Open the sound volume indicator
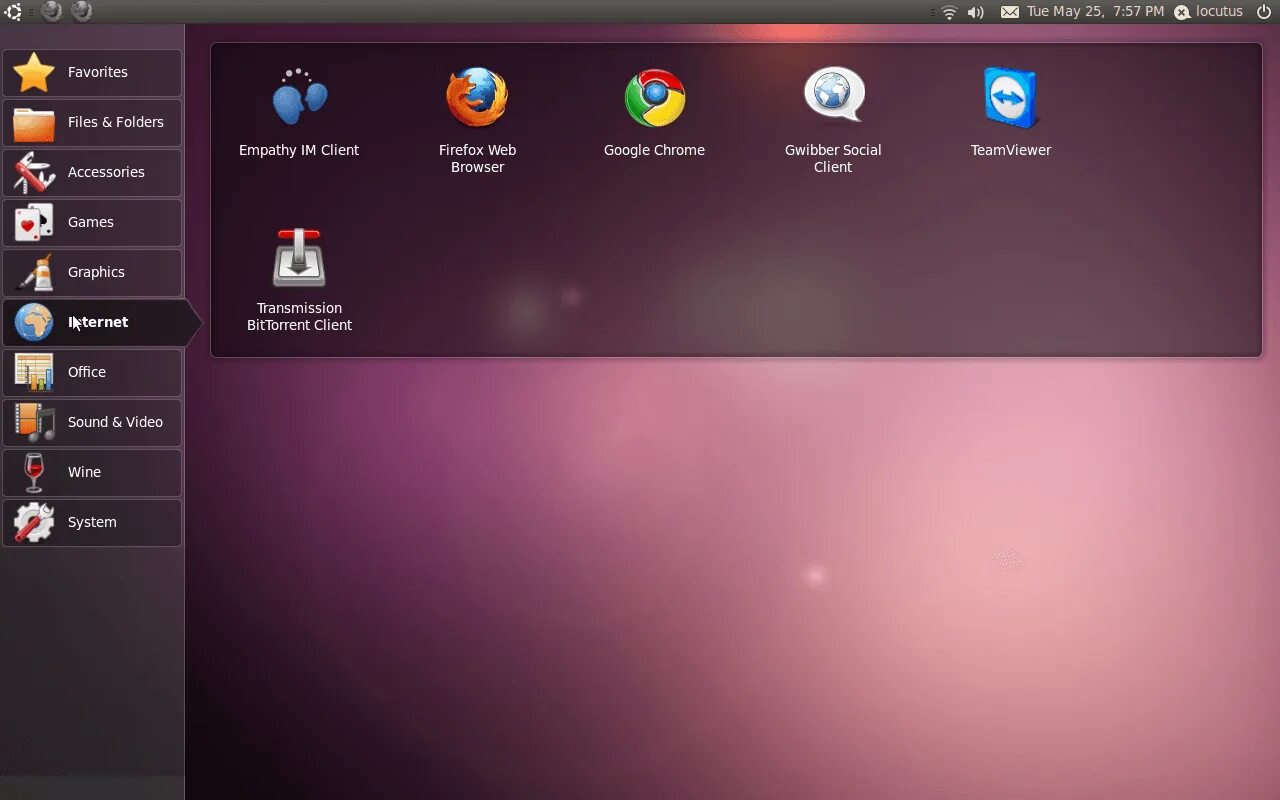The width and height of the screenshot is (1280, 800). tap(976, 12)
